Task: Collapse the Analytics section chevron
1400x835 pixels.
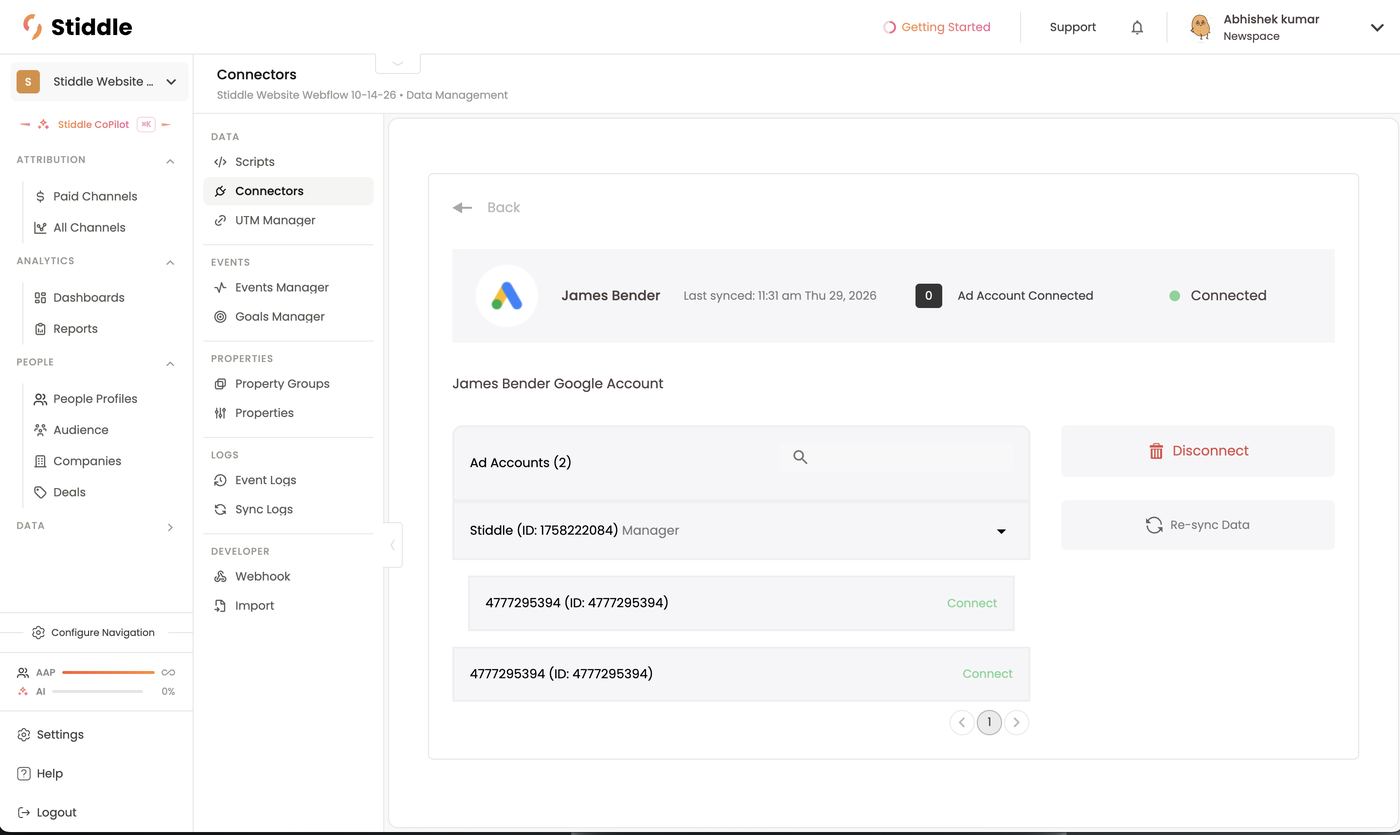Action: tap(170, 262)
